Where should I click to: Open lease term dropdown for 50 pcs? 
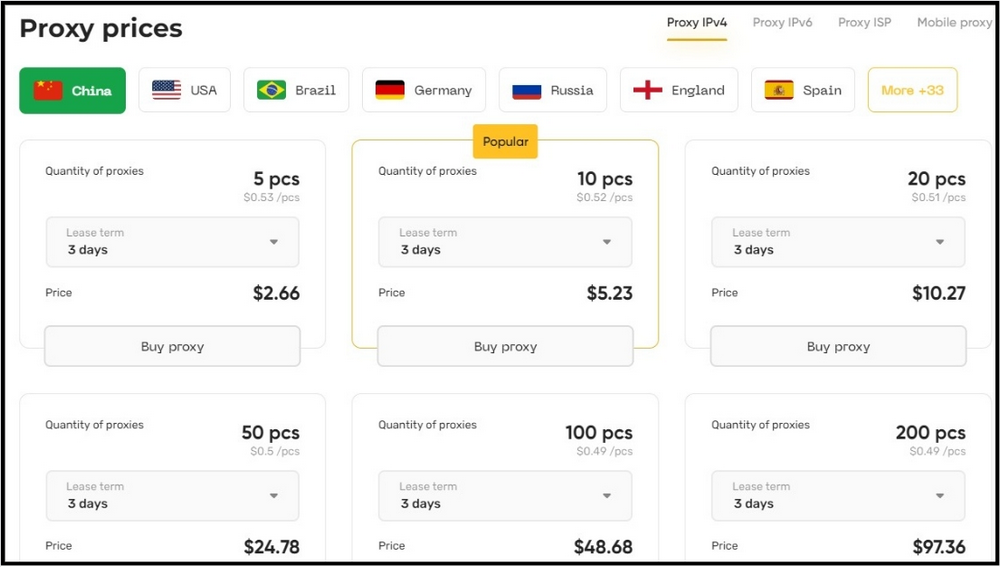click(172, 496)
